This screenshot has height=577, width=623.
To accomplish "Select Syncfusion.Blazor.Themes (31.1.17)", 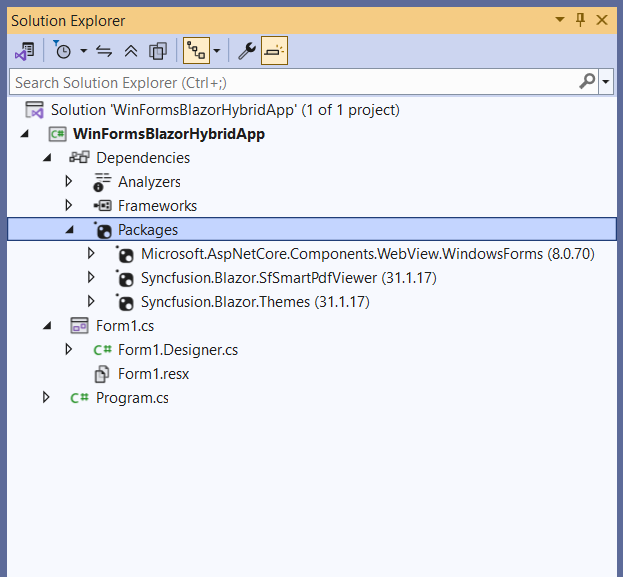I will click(x=255, y=302).
